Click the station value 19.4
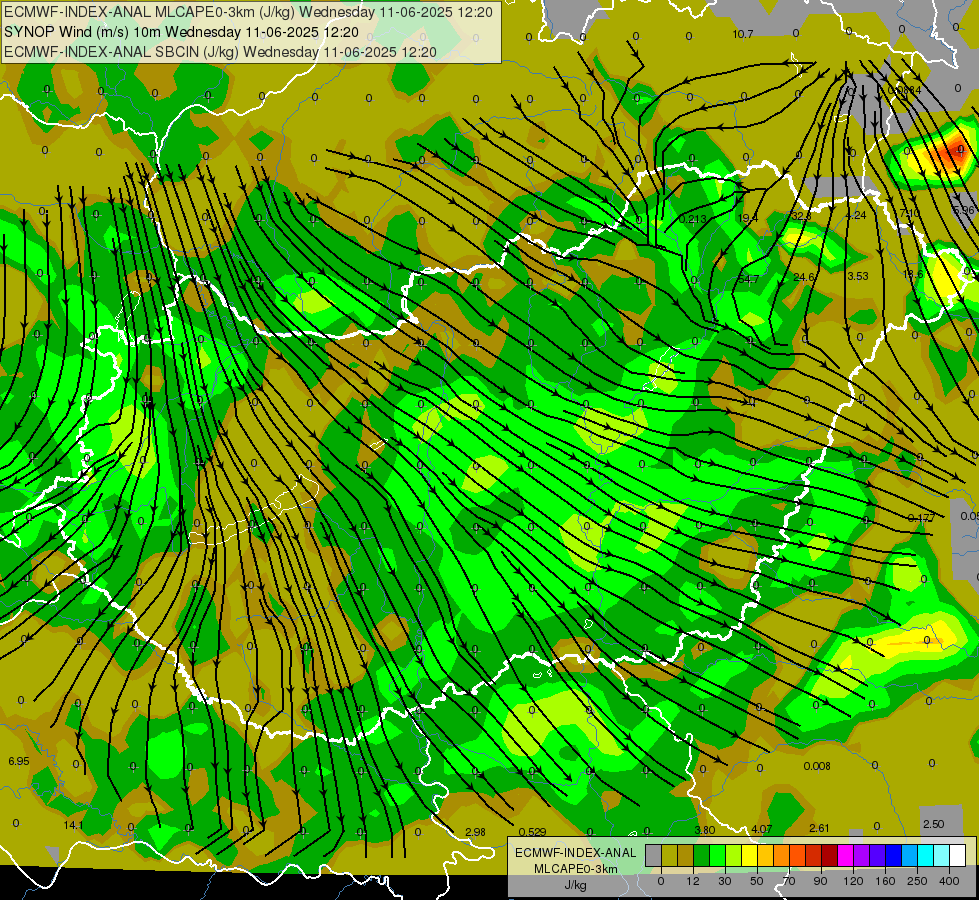Viewport: 979px width, 900px height. coord(747,218)
